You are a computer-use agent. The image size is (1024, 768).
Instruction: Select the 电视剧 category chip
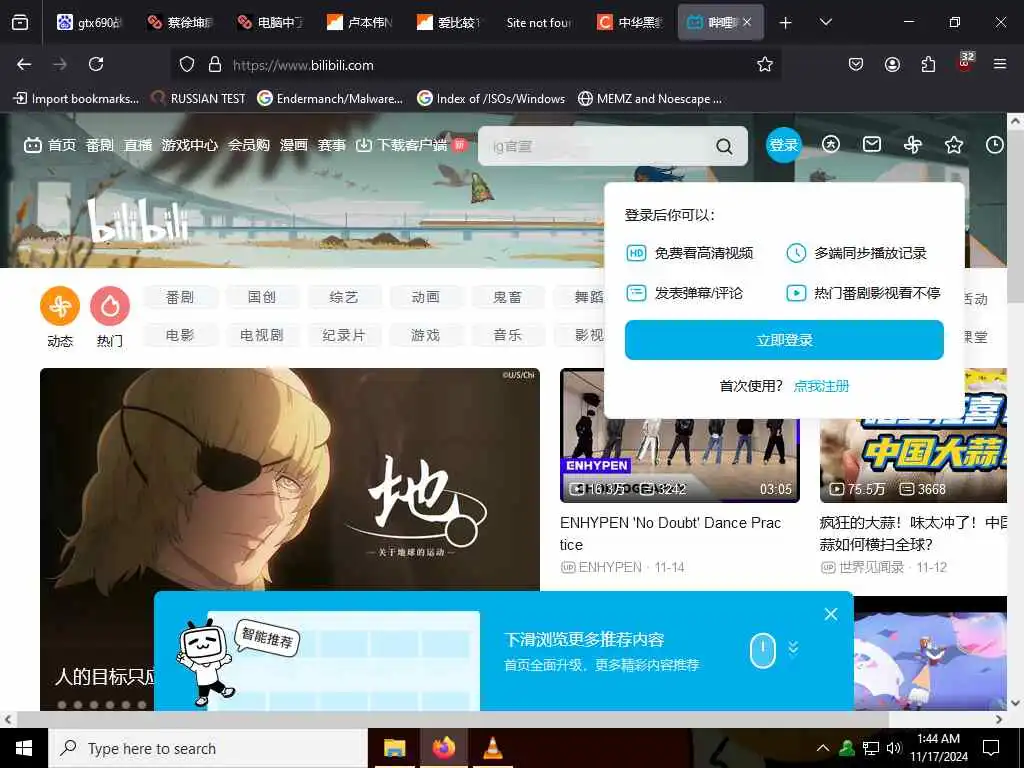click(262, 335)
